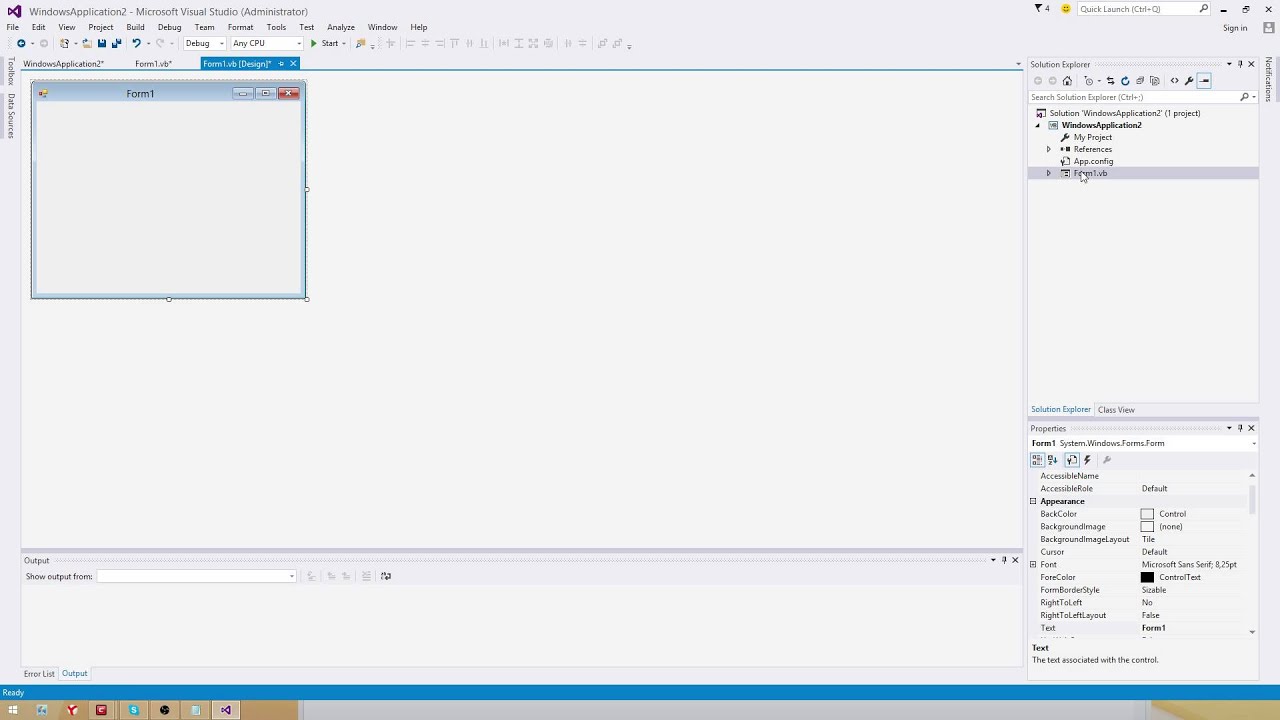Expand the Form1.vb node
Viewport: 1280px width, 720px height.
point(1049,173)
